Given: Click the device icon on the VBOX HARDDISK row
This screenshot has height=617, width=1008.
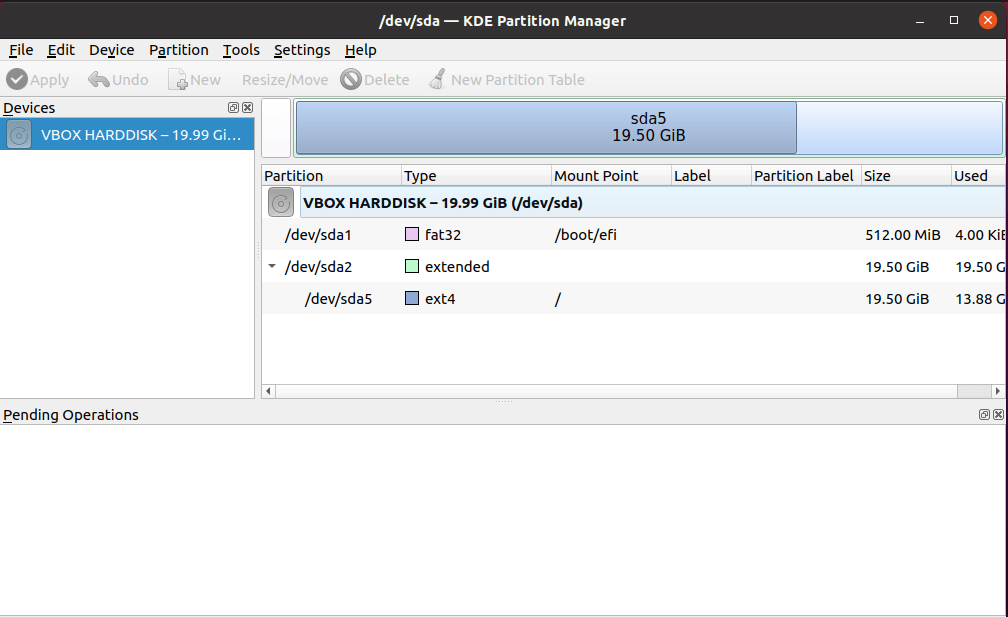Looking at the screenshot, I should tap(280, 202).
